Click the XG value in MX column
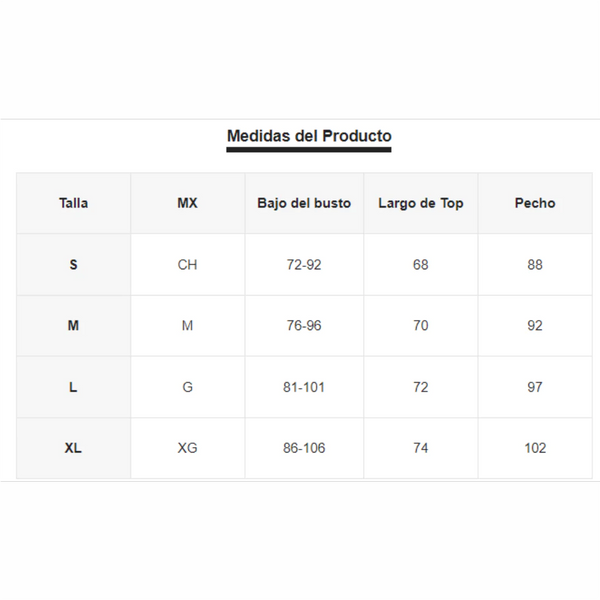This screenshot has height=600, width=600. click(188, 448)
